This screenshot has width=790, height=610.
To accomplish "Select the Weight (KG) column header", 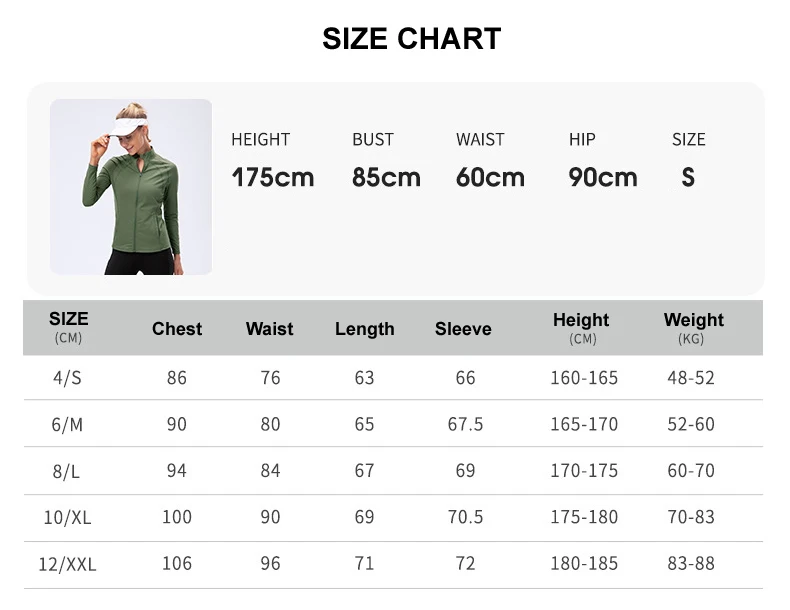I will point(693,327).
